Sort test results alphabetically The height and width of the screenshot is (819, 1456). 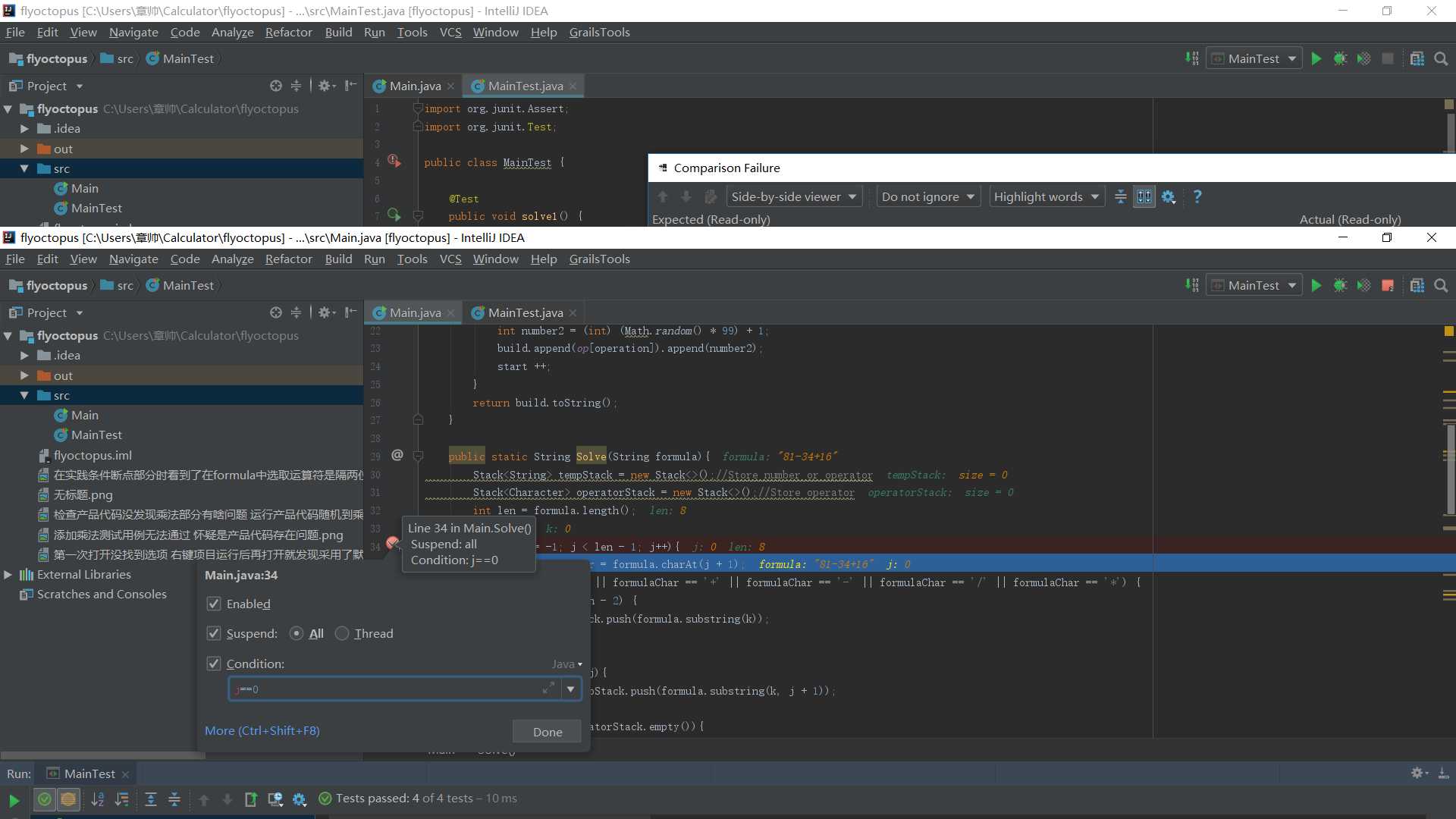[98, 799]
